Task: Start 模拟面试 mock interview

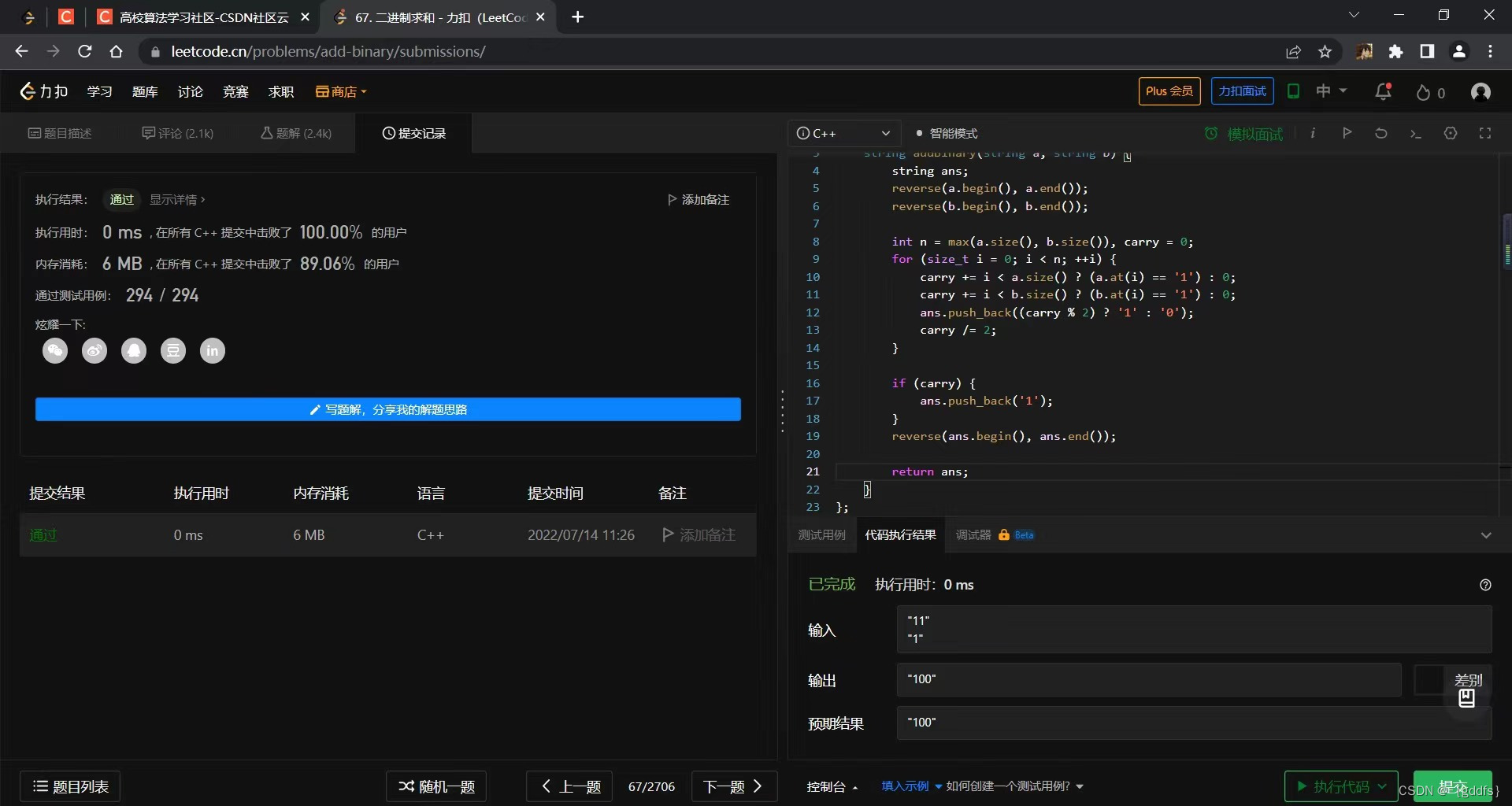Action: coord(1244,134)
